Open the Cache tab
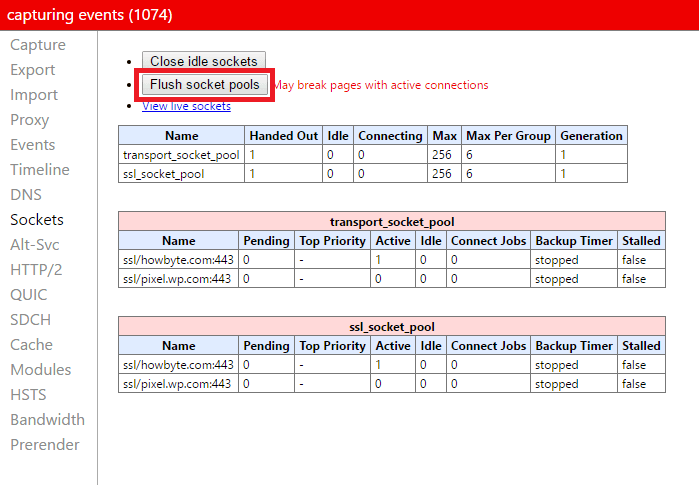The height and width of the screenshot is (485, 699). pyautogui.click(x=32, y=345)
